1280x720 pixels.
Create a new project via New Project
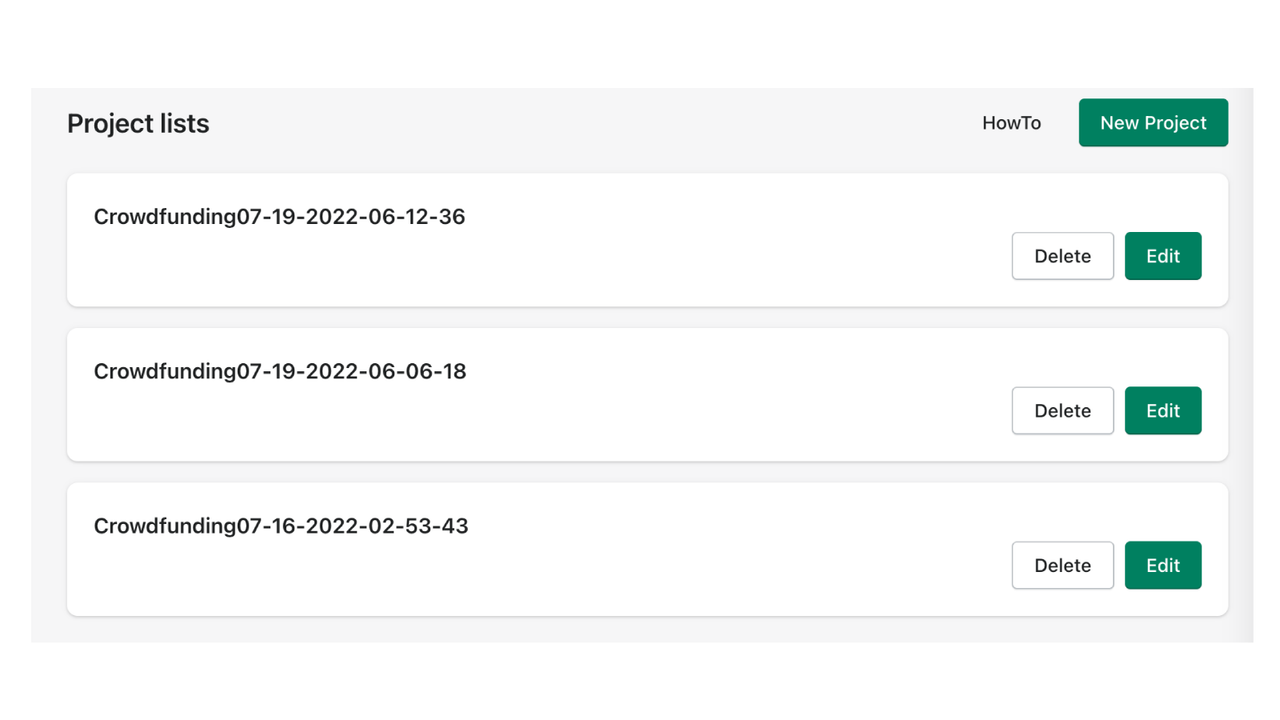(1152, 122)
